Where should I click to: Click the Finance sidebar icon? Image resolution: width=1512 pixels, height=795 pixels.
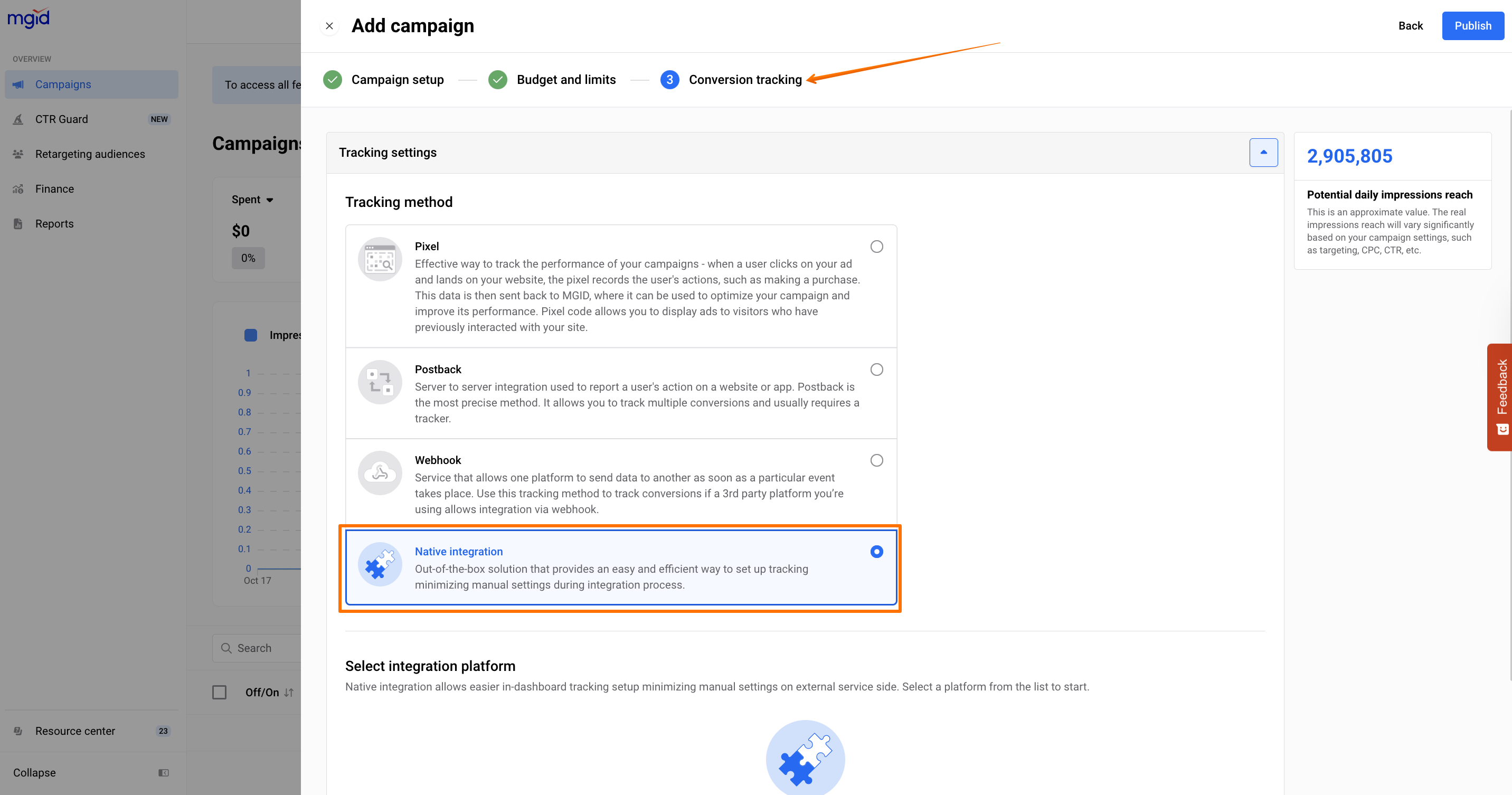pos(18,189)
